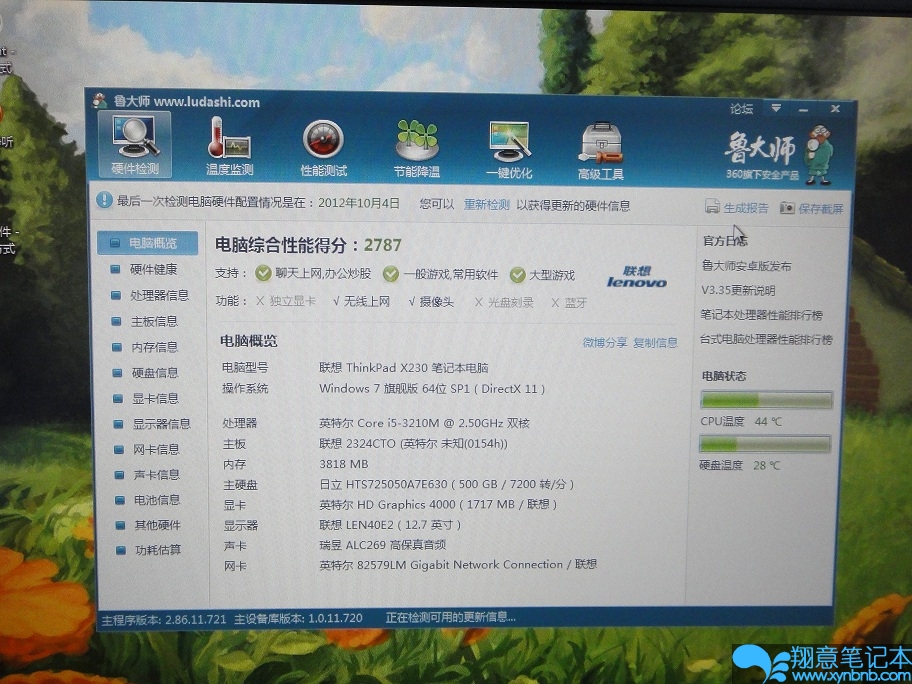Click the Ludashi title bar app icon
Screen dimensions: 912x684
100,101
